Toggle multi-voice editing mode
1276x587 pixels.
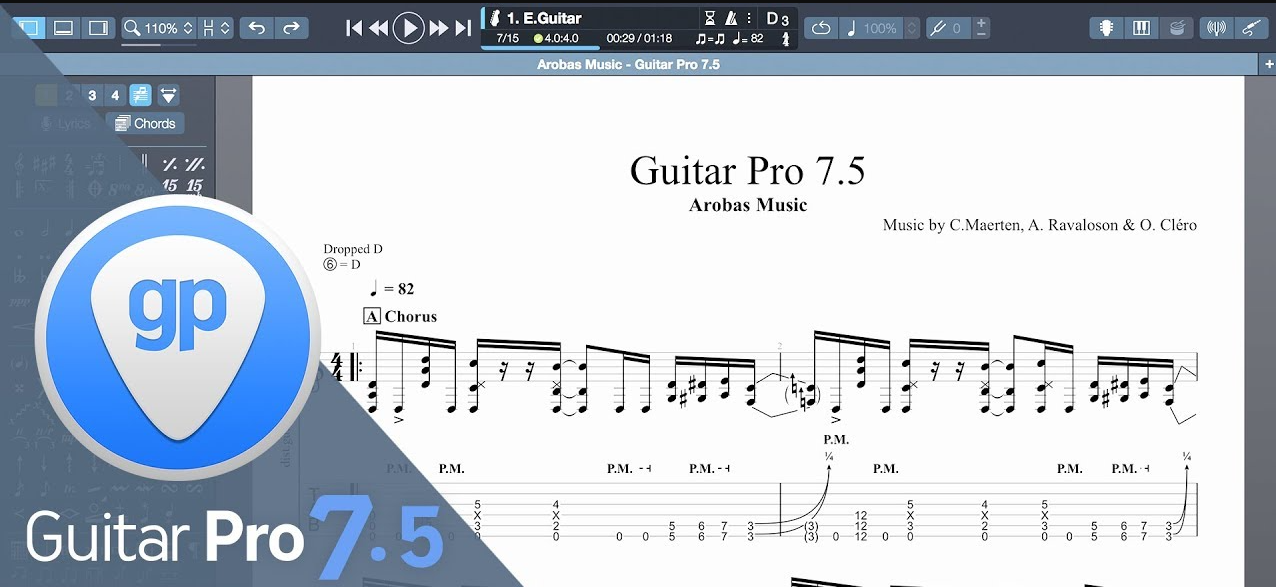[x=140, y=95]
